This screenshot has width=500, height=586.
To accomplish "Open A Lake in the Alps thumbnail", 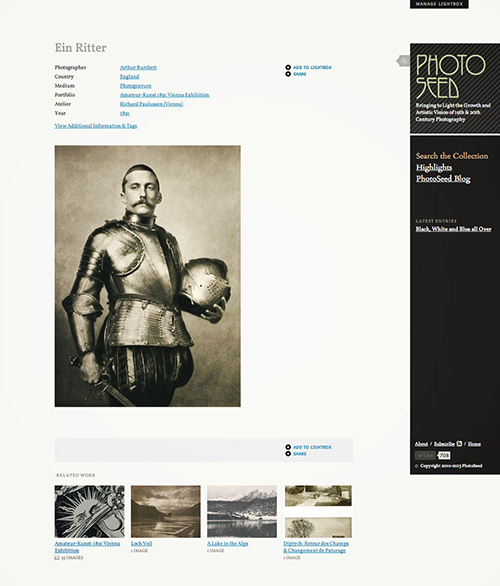I will (x=242, y=511).
